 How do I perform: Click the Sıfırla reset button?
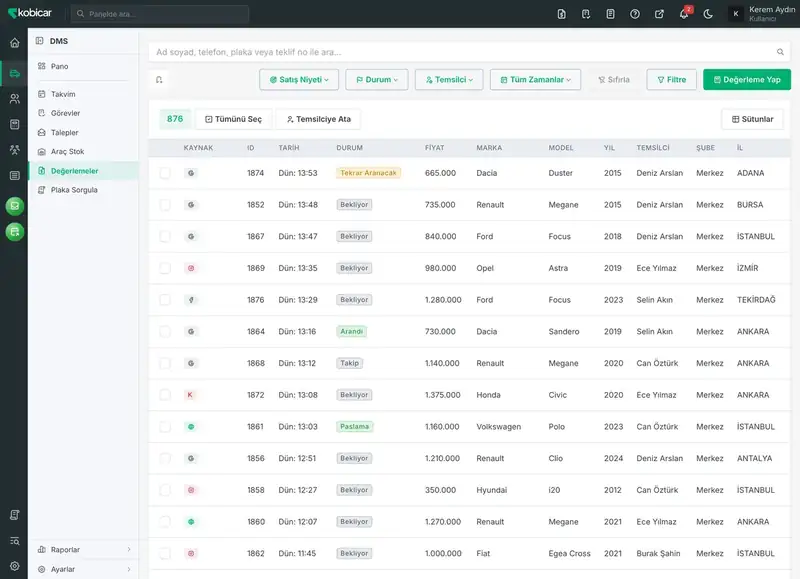tap(614, 80)
